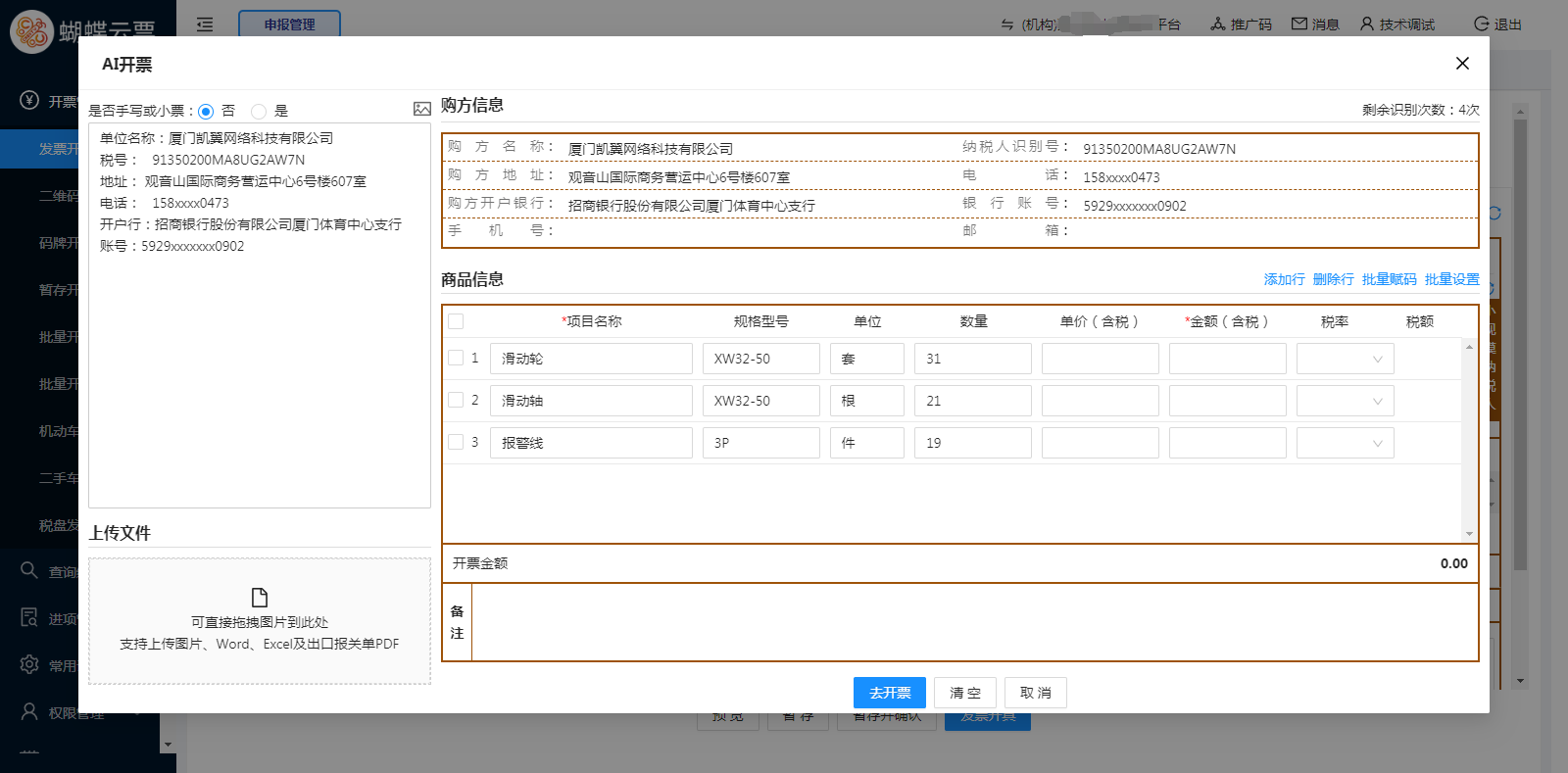The width and height of the screenshot is (1568, 773).
Task: Click the 进项 document icon in sidebar
Action: click(29, 617)
